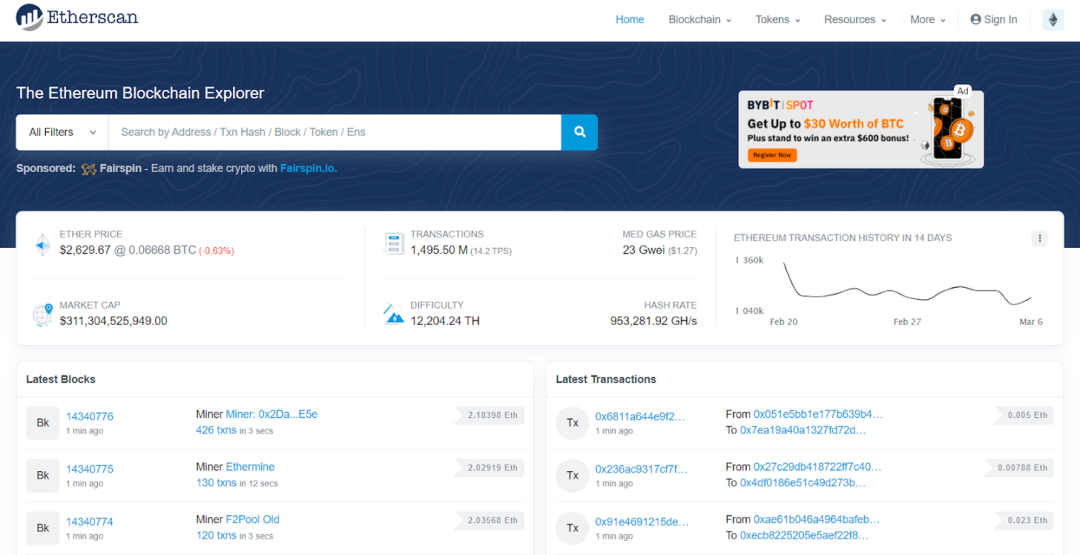Click the Market Cap globe icon
This screenshot has width=1080, height=555.
43,314
